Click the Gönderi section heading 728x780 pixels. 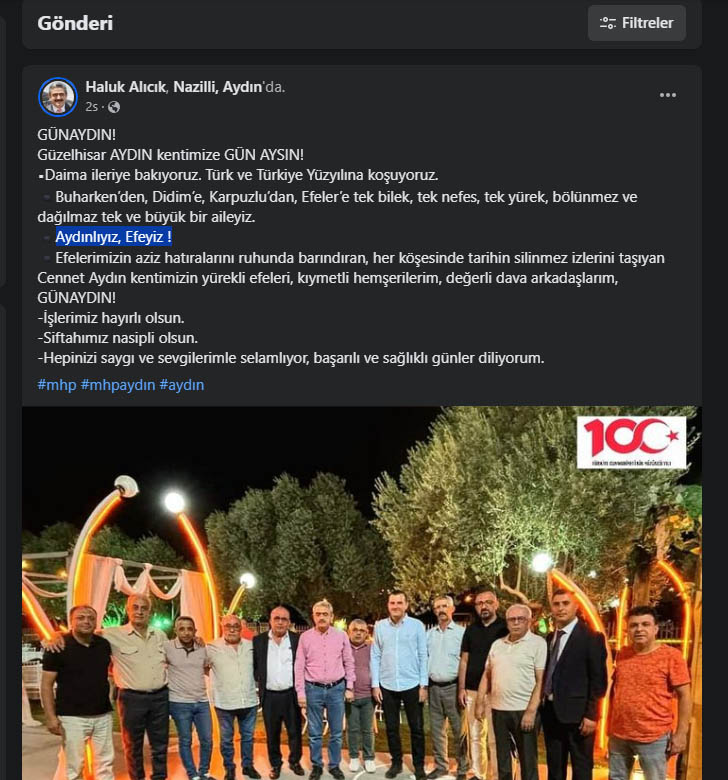[75, 23]
